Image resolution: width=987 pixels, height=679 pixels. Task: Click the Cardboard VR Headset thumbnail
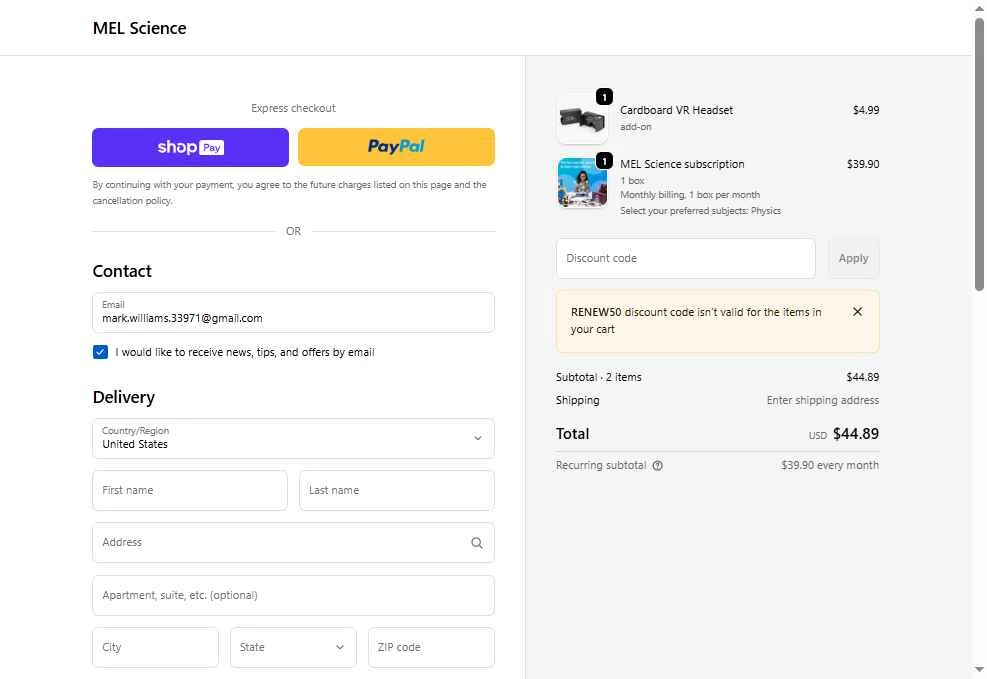pyautogui.click(x=582, y=118)
